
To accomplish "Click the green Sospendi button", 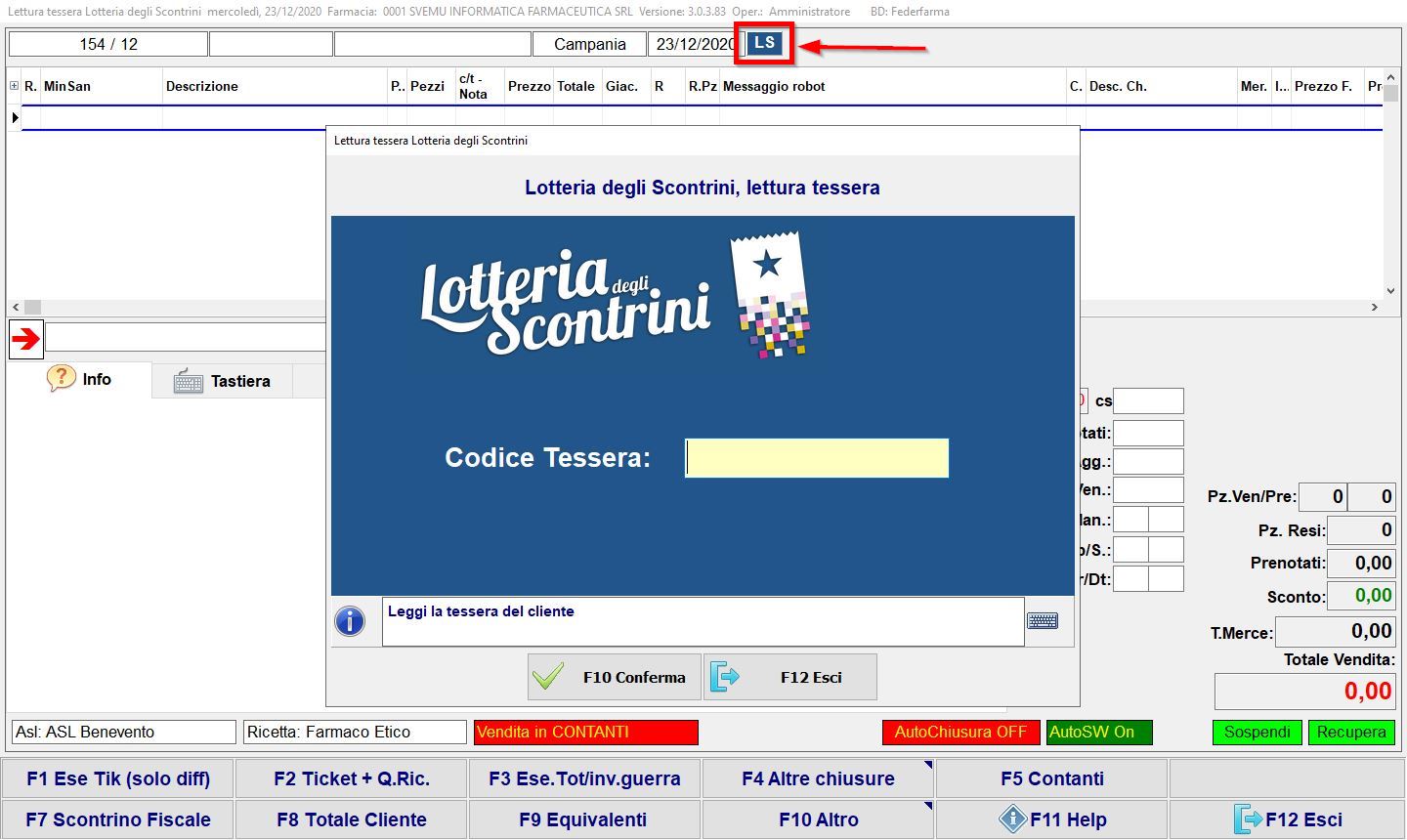I will tap(1257, 733).
